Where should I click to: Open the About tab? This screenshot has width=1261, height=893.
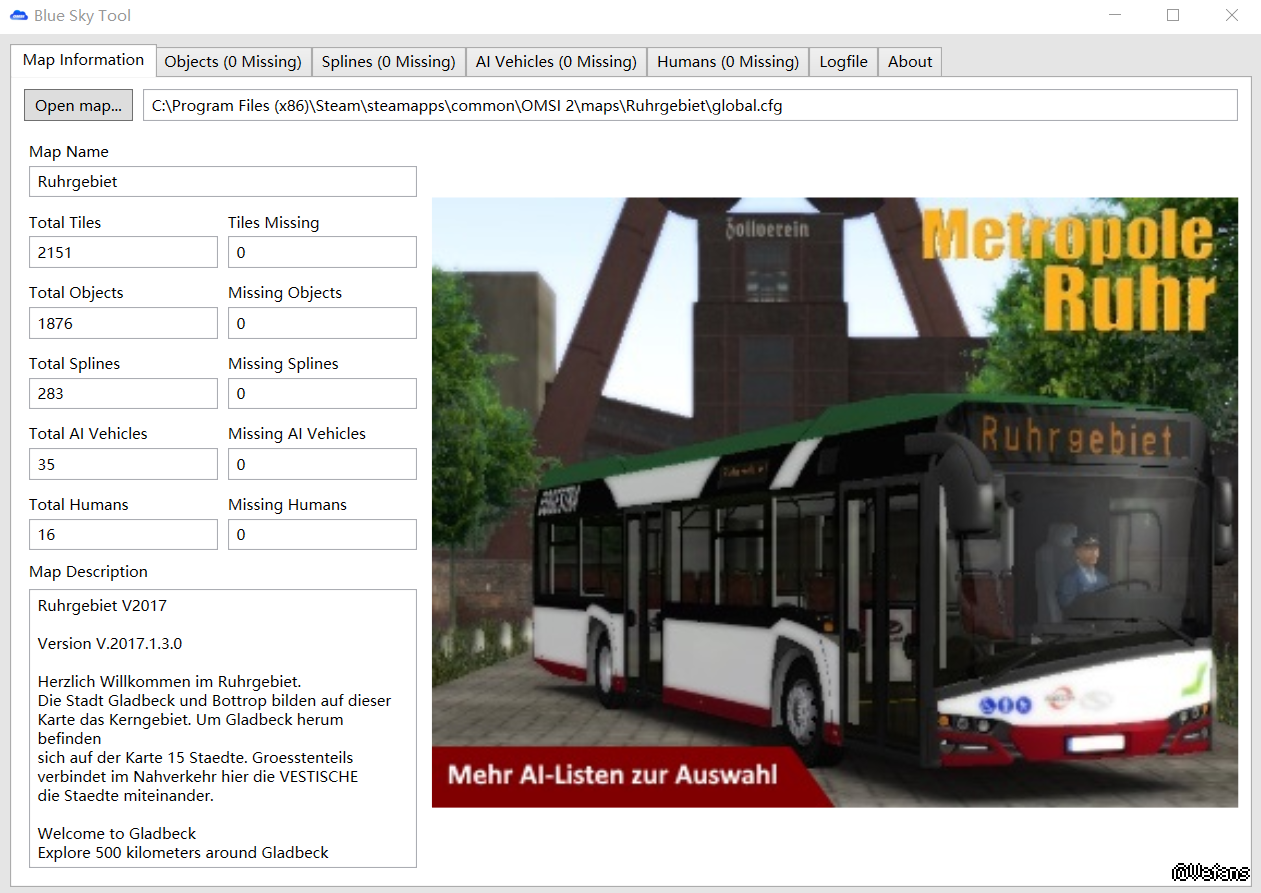[x=910, y=62]
